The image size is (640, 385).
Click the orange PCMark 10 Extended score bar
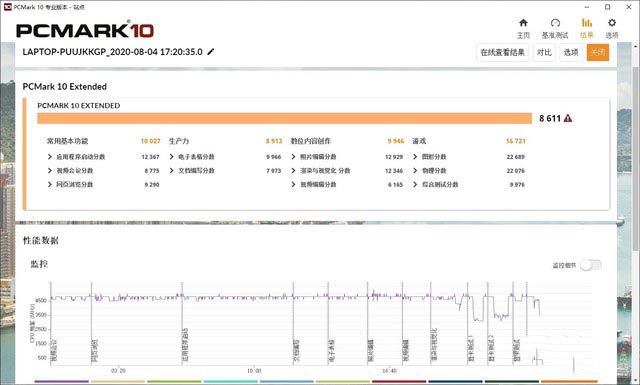pos(284,118)
